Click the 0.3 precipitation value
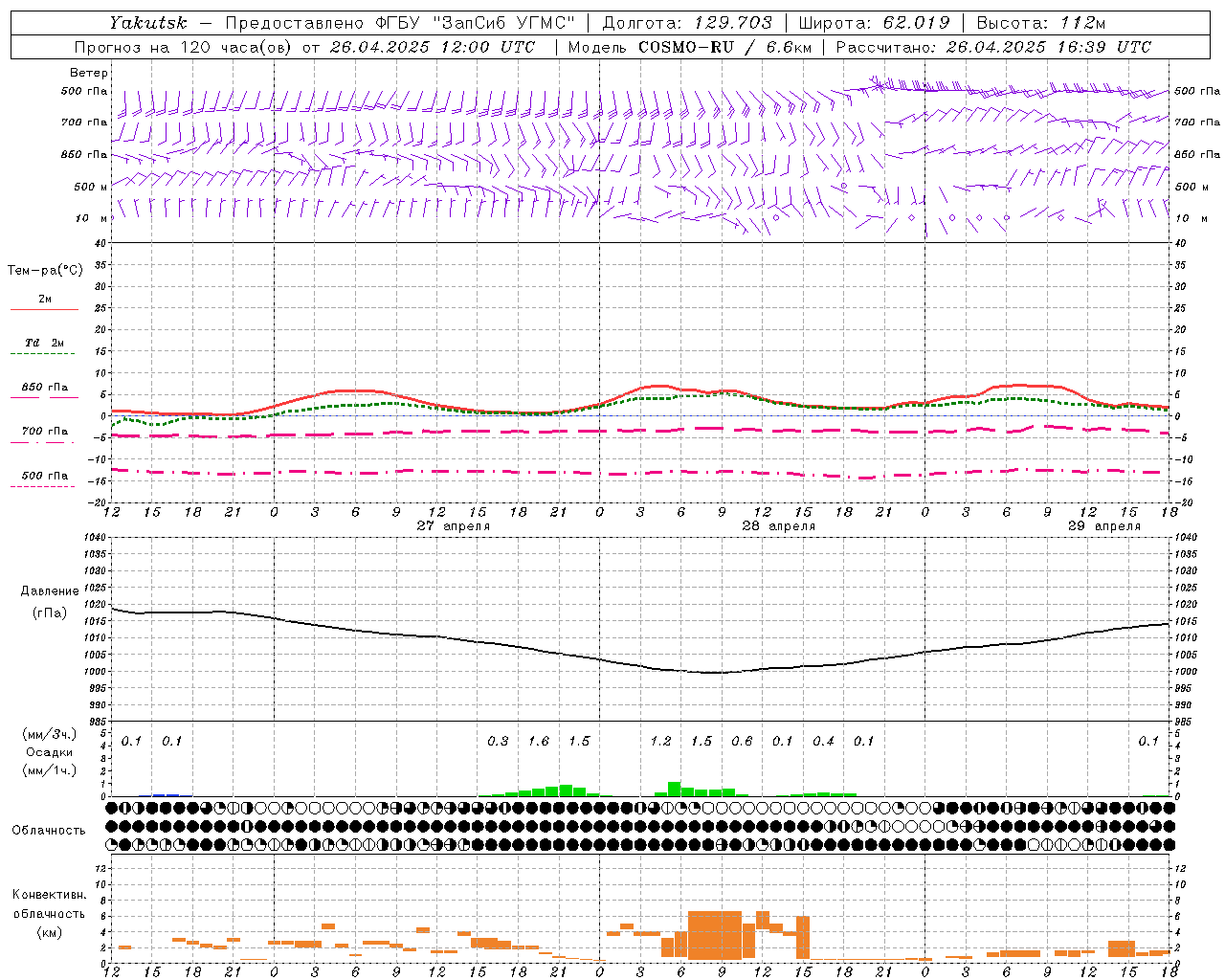The image size is (1225, 980). [498, 742]
